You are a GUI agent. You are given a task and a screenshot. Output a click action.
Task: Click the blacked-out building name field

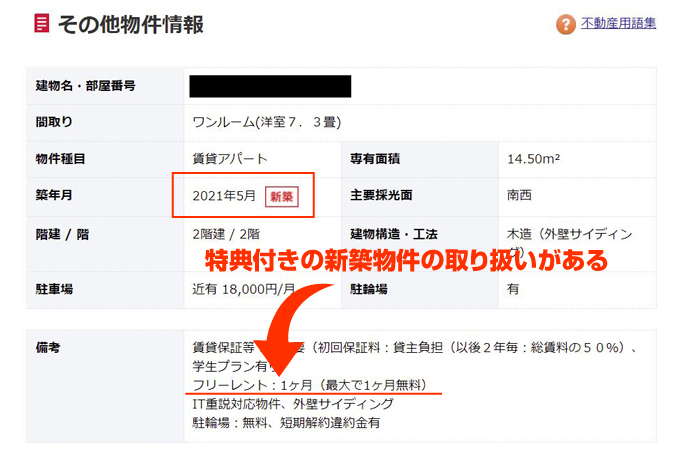coord(270,86)
